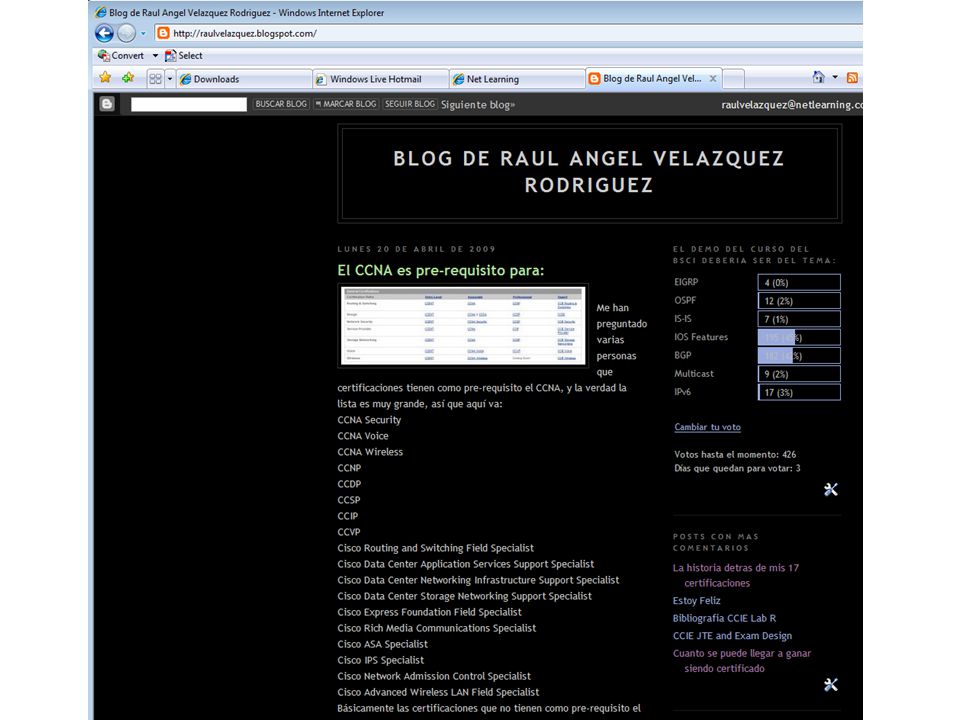Close the Blog de Raul Angel tab
Screen dimensions: 960x720
[x=713, y=78]
